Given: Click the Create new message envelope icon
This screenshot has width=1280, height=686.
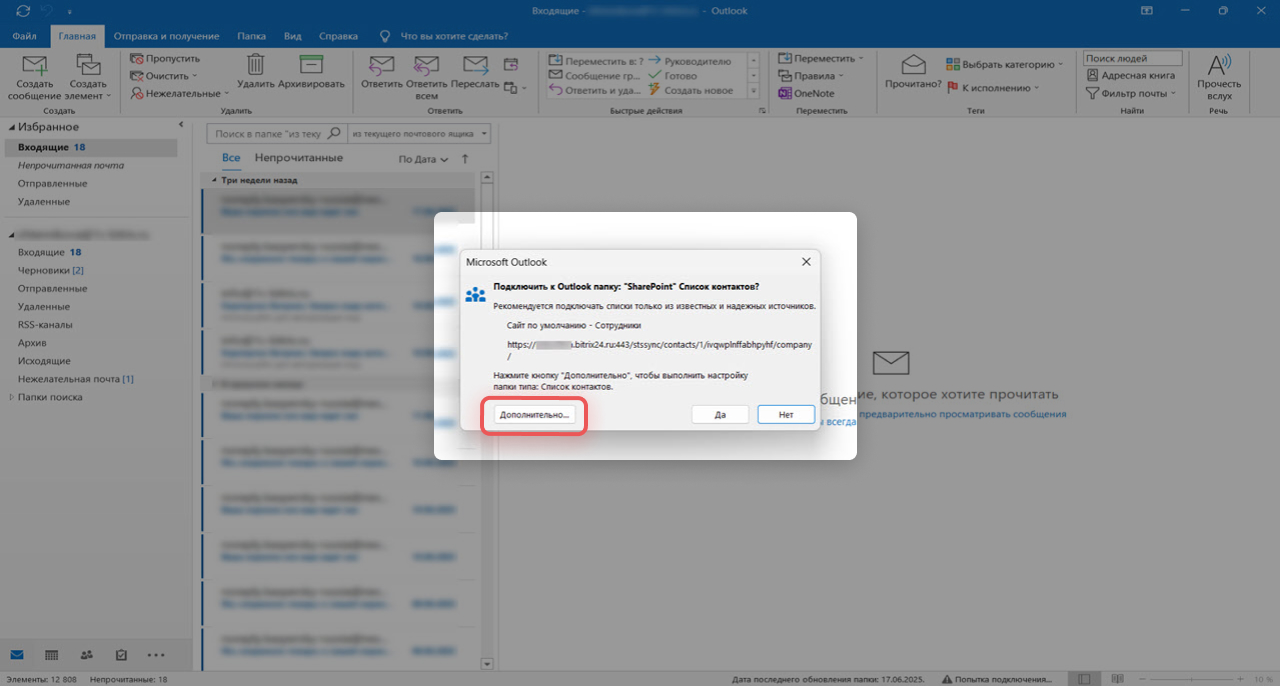Looking at the screenshot, I should tap(36, 66).
